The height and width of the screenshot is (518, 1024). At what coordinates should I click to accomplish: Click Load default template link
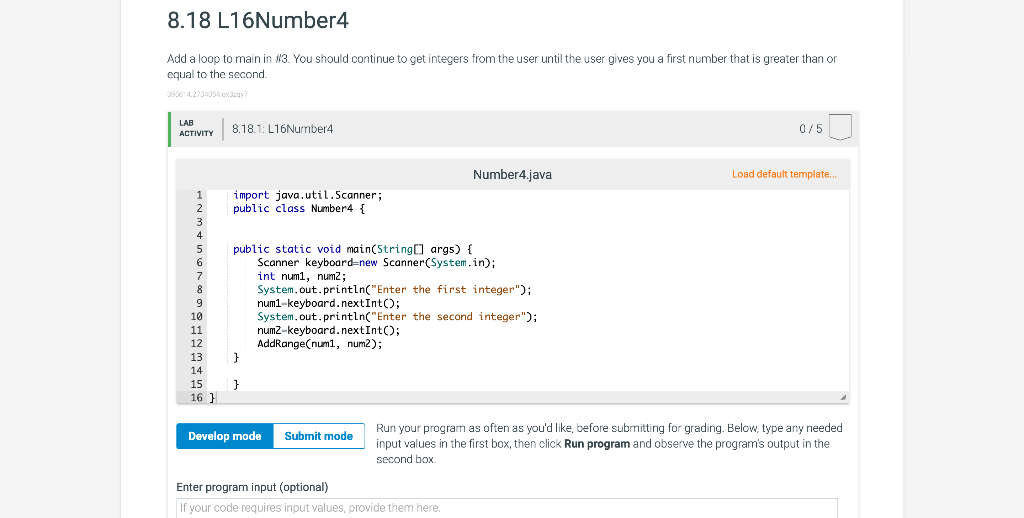coord(784,174)
